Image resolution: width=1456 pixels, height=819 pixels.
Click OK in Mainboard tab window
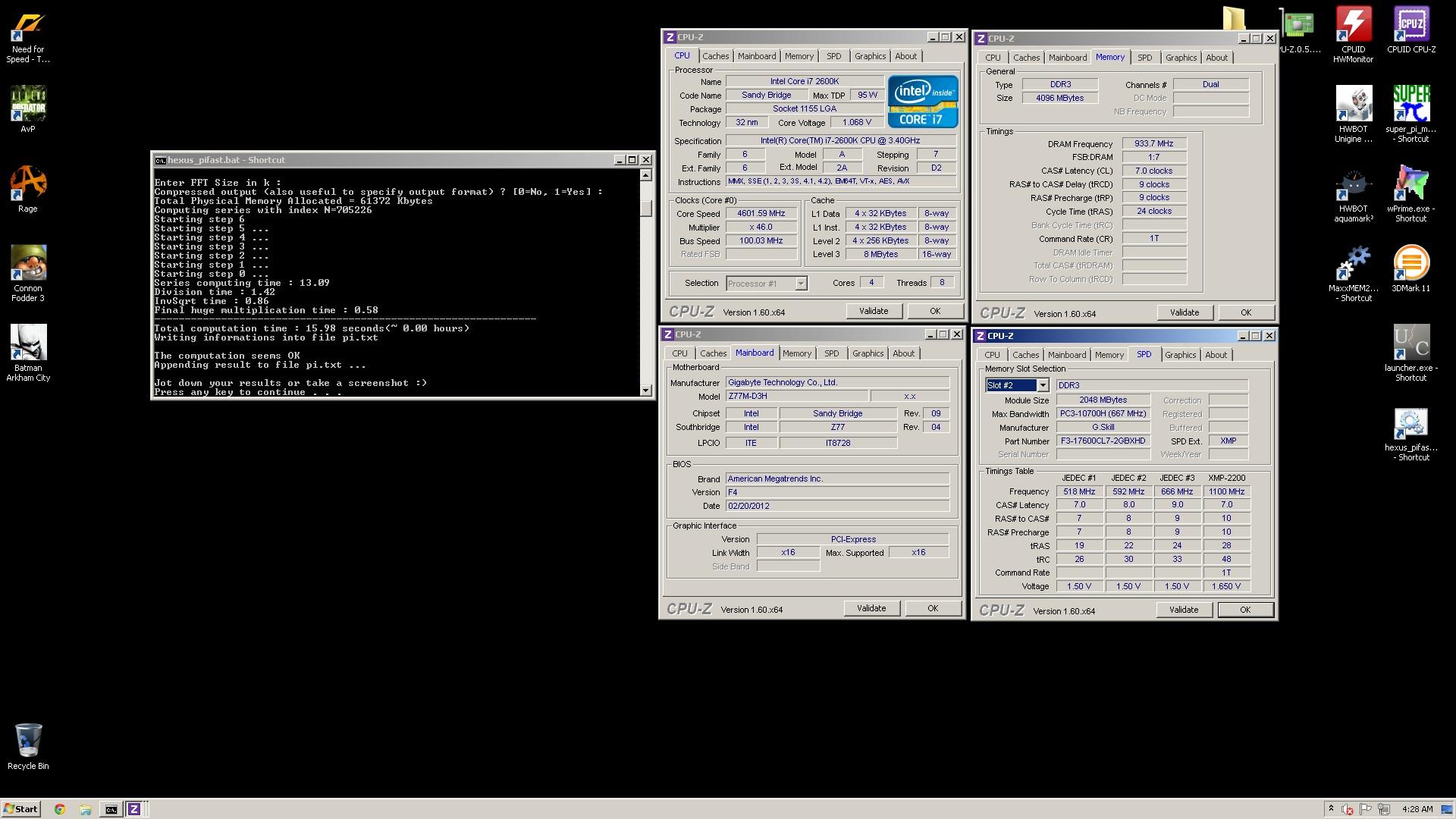(933, 608)
